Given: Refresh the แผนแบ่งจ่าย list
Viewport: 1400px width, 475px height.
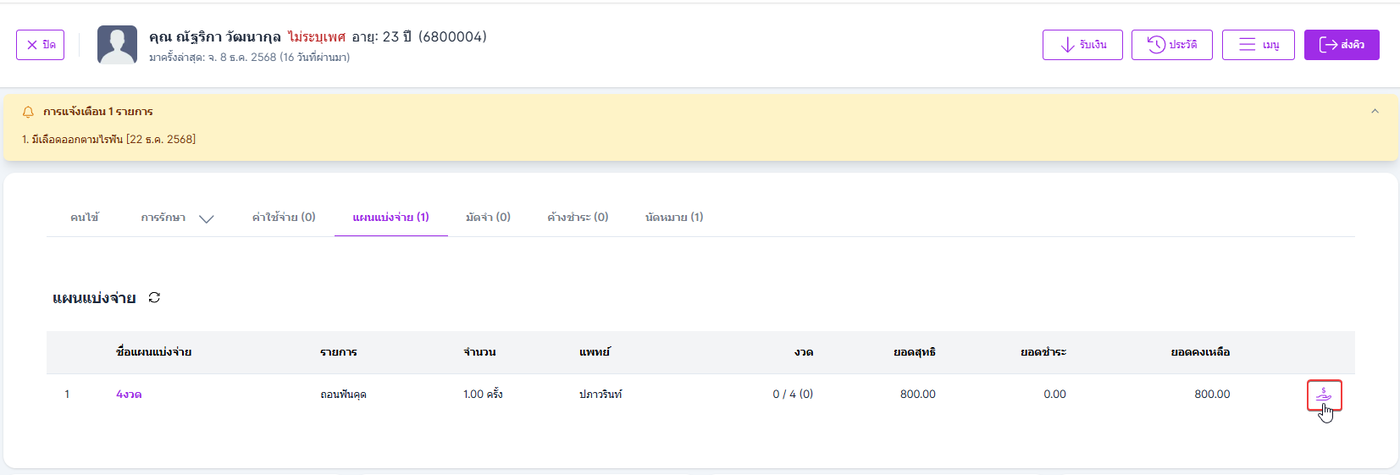Looking at the screenshot, I should click(154, 297).
